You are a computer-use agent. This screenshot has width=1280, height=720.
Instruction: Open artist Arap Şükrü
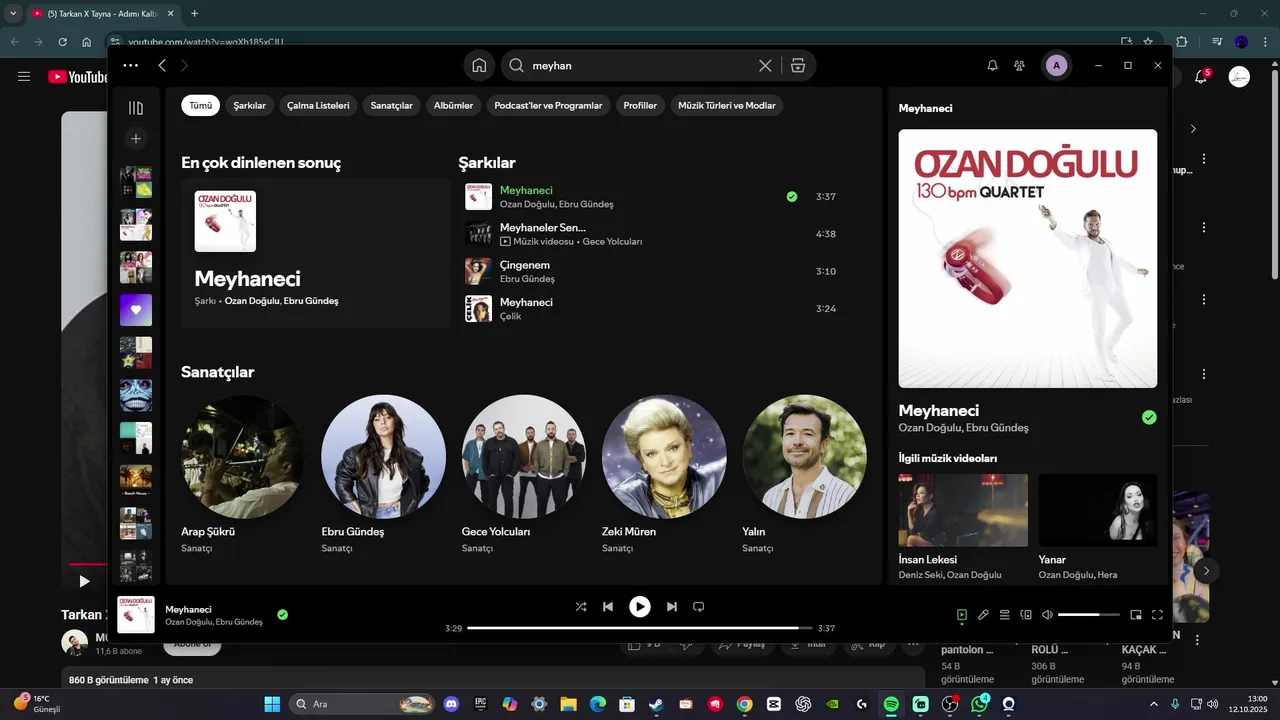pos(243,457)
